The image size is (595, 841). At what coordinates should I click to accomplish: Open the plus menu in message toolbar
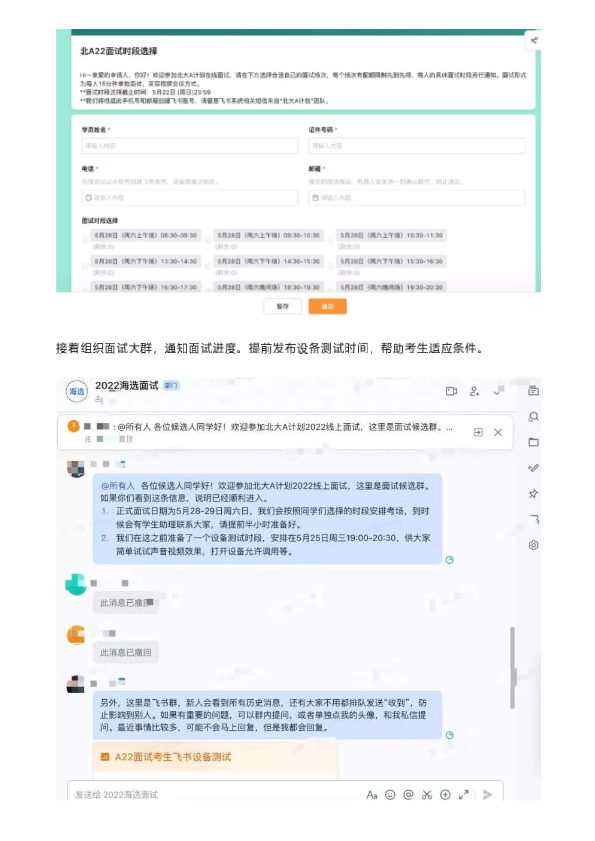(445, 794)
